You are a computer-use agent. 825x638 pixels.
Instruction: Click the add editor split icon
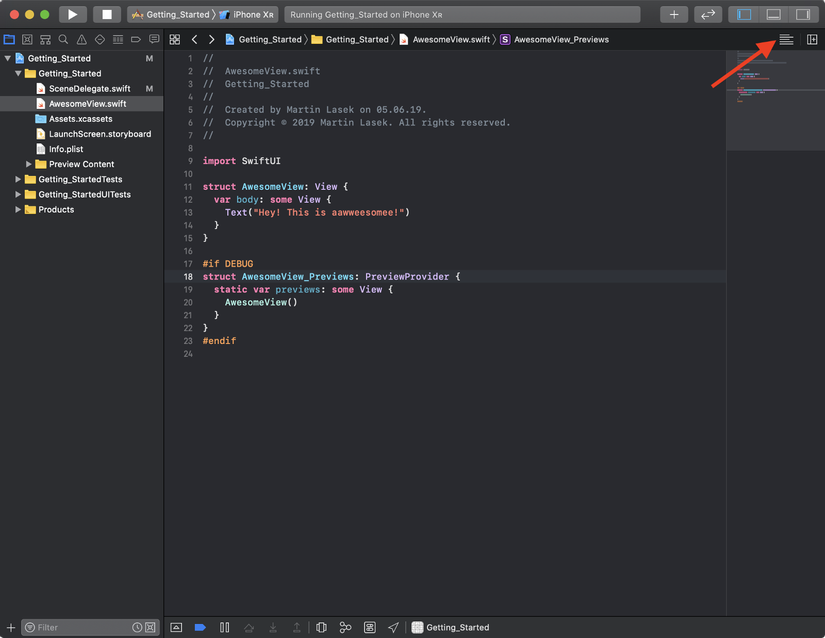tap(812, 40)
